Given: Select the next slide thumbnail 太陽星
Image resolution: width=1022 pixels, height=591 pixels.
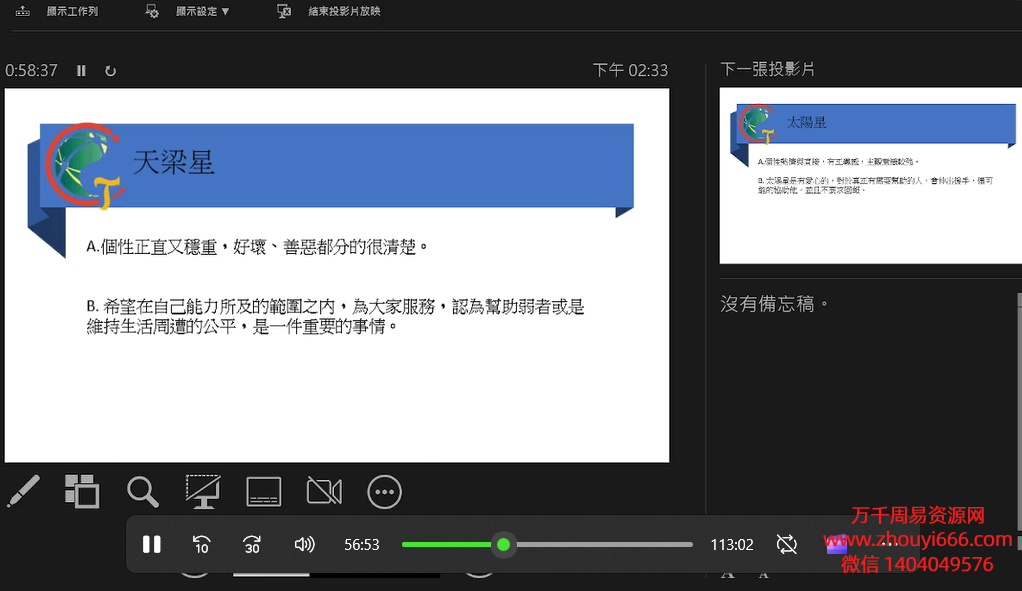Looking at the screenshot, I should tap(869, 176).
